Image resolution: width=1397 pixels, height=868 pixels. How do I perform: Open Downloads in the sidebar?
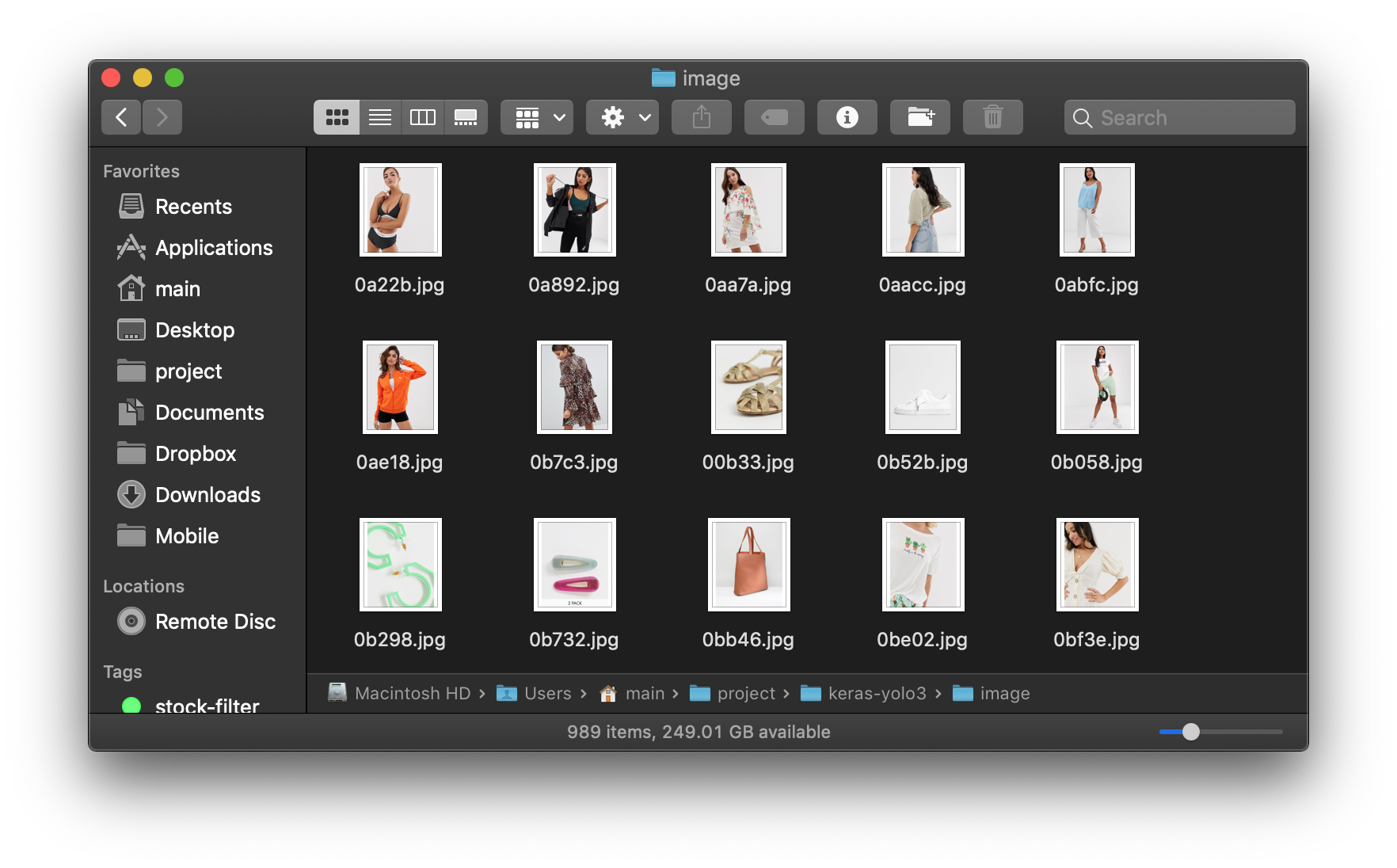207,495
